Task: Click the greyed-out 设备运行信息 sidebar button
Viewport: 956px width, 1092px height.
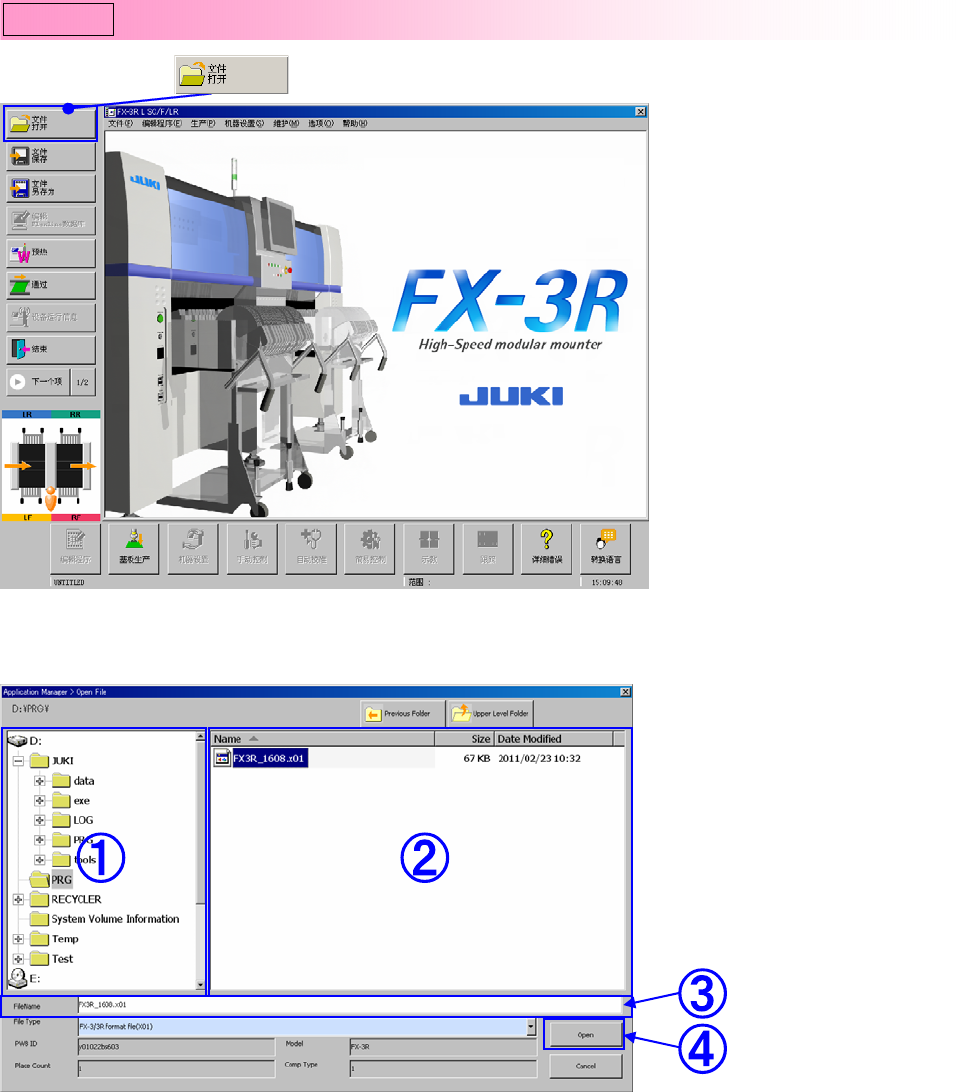Action: (50, 317)
